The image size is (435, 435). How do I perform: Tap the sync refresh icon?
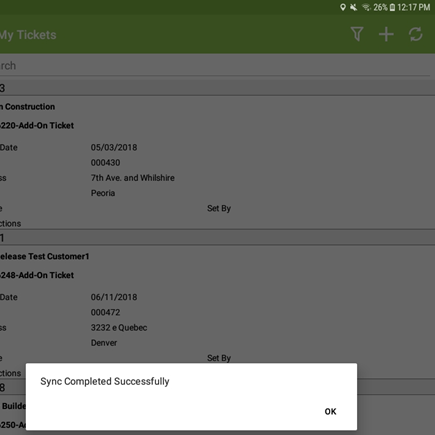[416, 34]
